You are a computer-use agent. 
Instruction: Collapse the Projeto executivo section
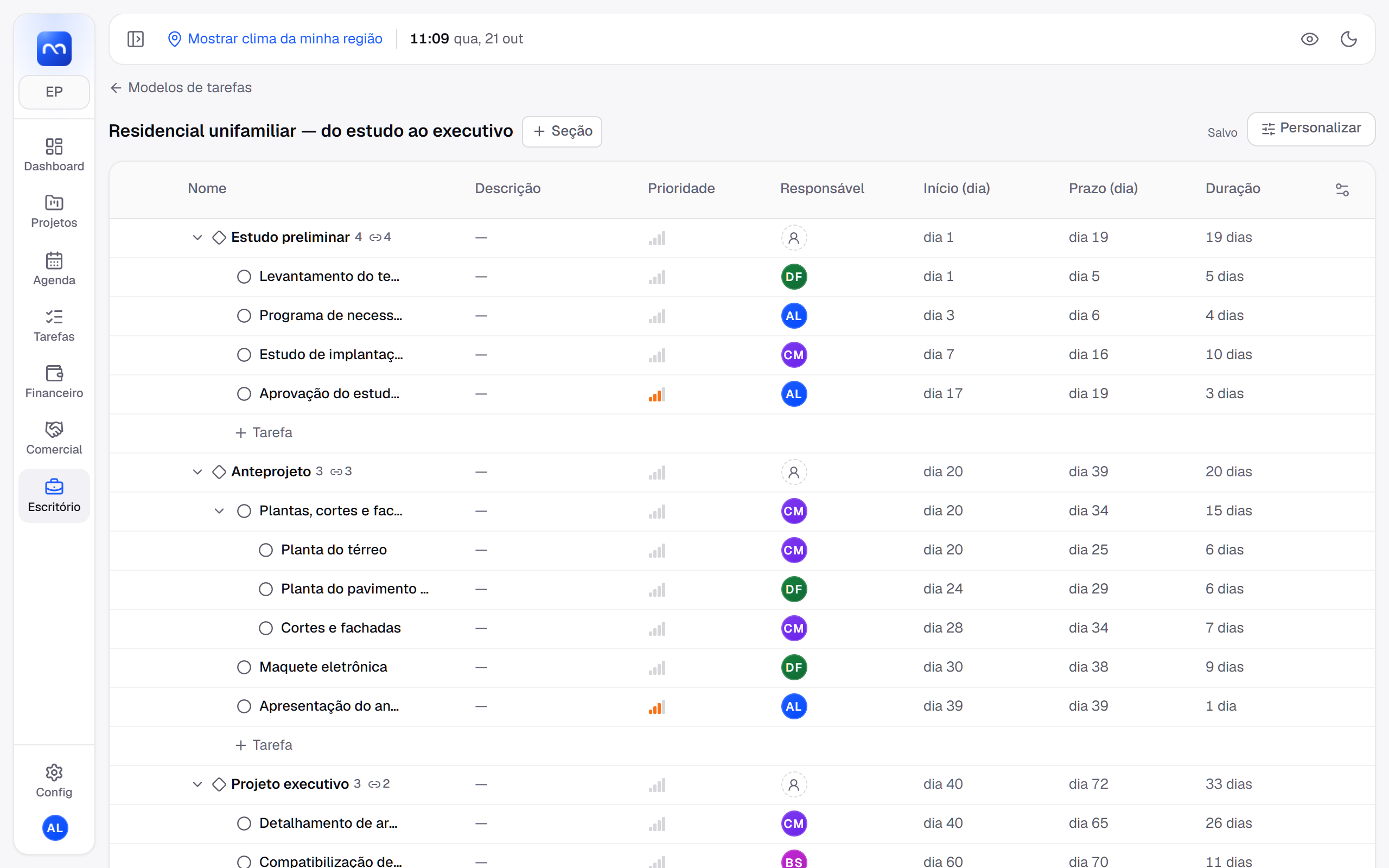click(x=197, y=784)
